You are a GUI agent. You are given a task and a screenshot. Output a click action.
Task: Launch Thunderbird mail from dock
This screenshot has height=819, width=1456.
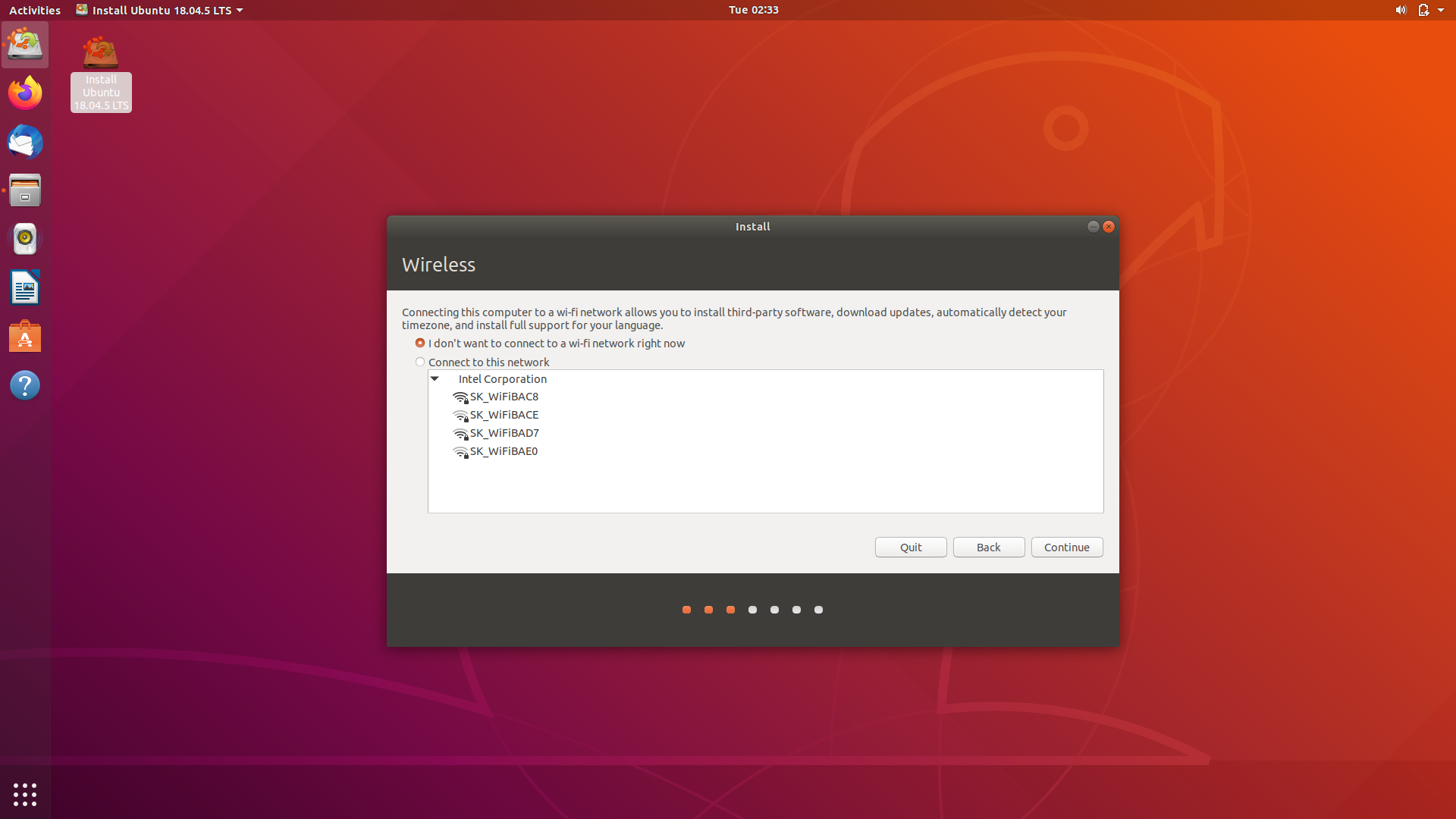pyautogui.click(x=25, y=142)
